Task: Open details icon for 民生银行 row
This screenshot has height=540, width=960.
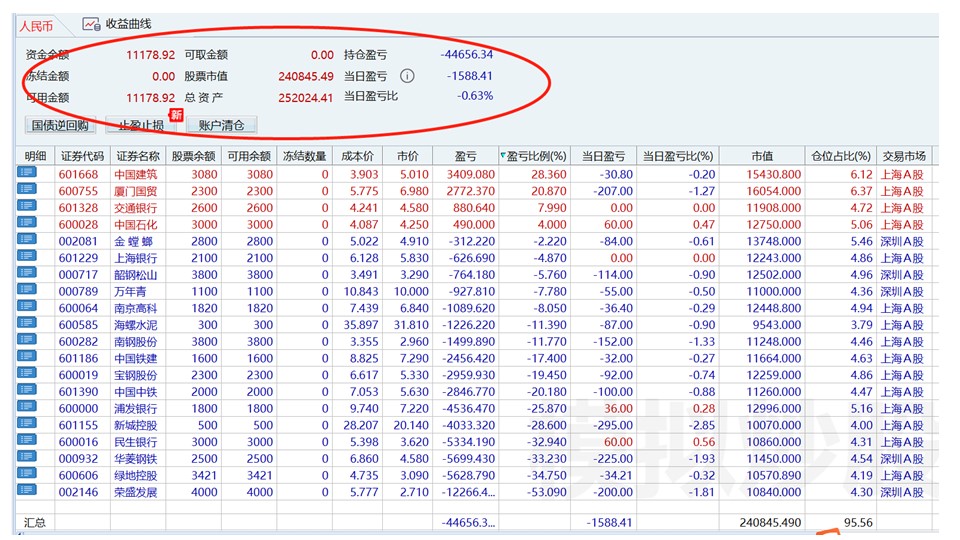Action: coord(27,440)
